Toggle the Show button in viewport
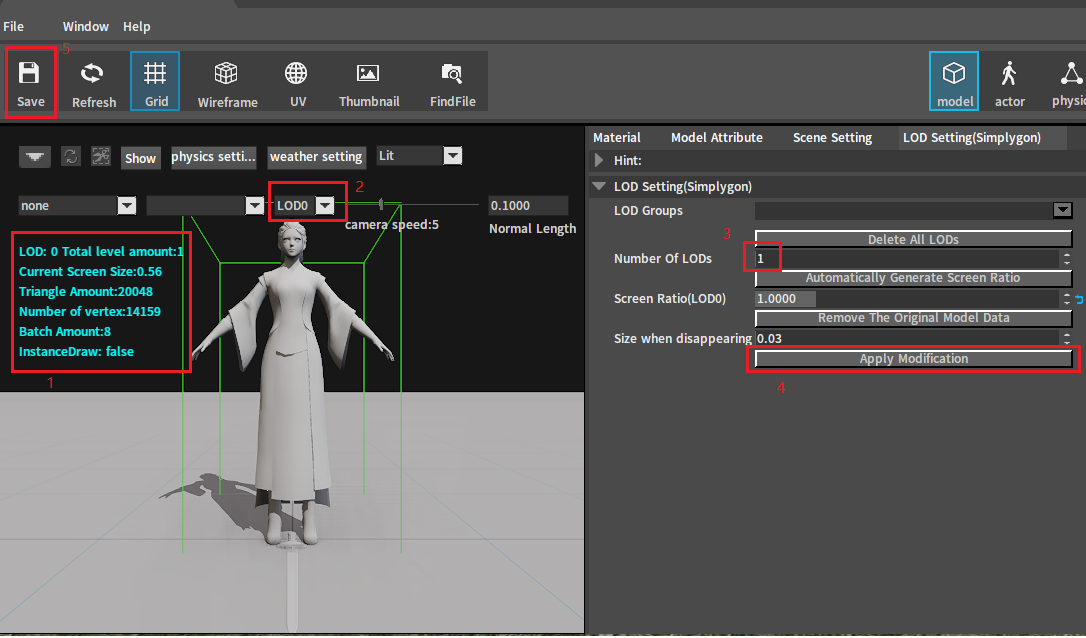The width and height of the screenshot is (1086, 638). pos(140,158)
